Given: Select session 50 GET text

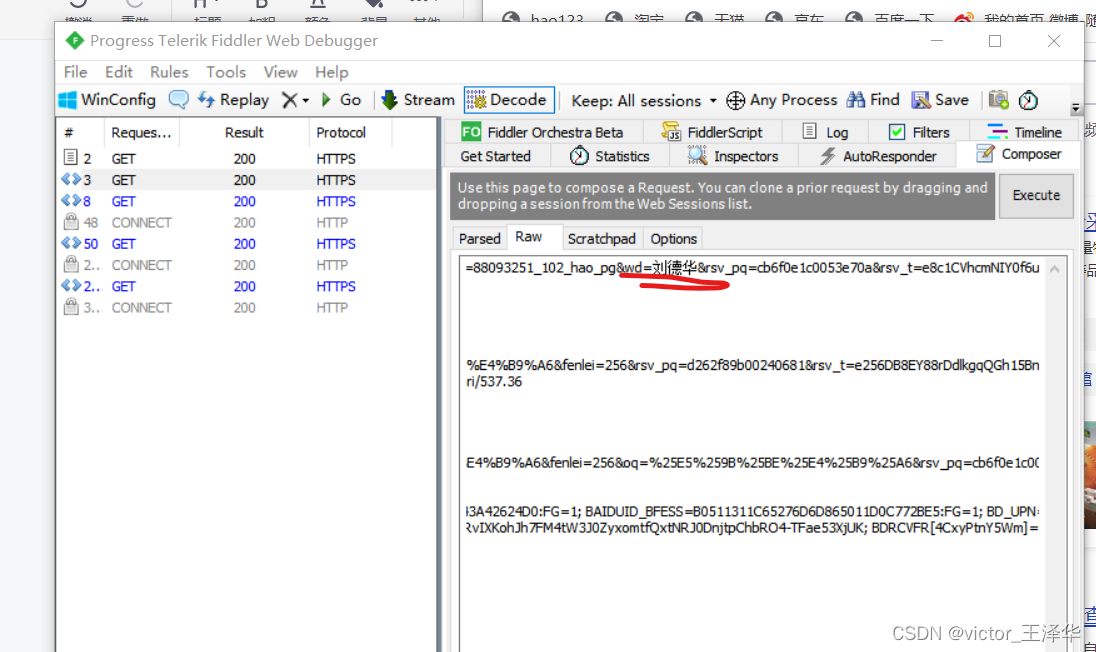Looking at the screenshot, I should point(124,244).
